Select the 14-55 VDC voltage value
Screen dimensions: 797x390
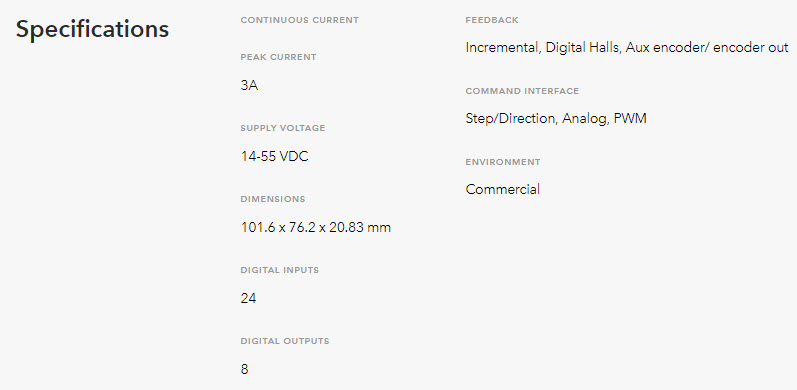[x=274, y=156]
